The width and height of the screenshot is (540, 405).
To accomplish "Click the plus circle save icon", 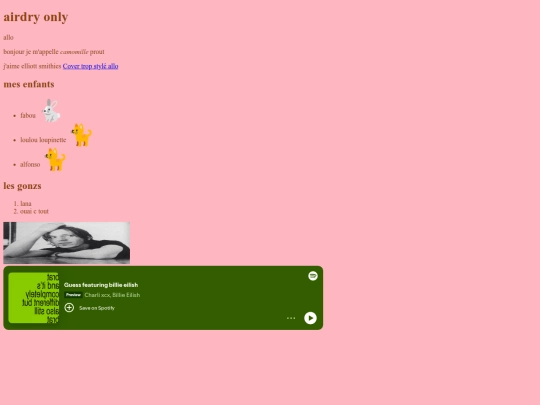I will (x=69, y=308).
